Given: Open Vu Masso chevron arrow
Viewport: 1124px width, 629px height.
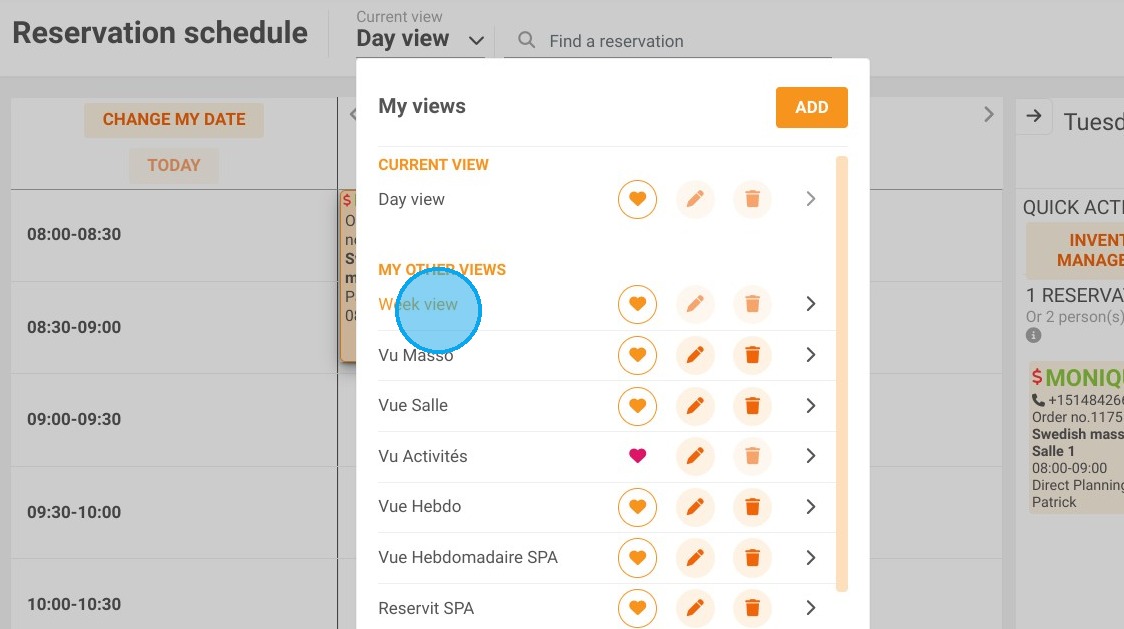Looking at the screenshot, I should 811,355.
